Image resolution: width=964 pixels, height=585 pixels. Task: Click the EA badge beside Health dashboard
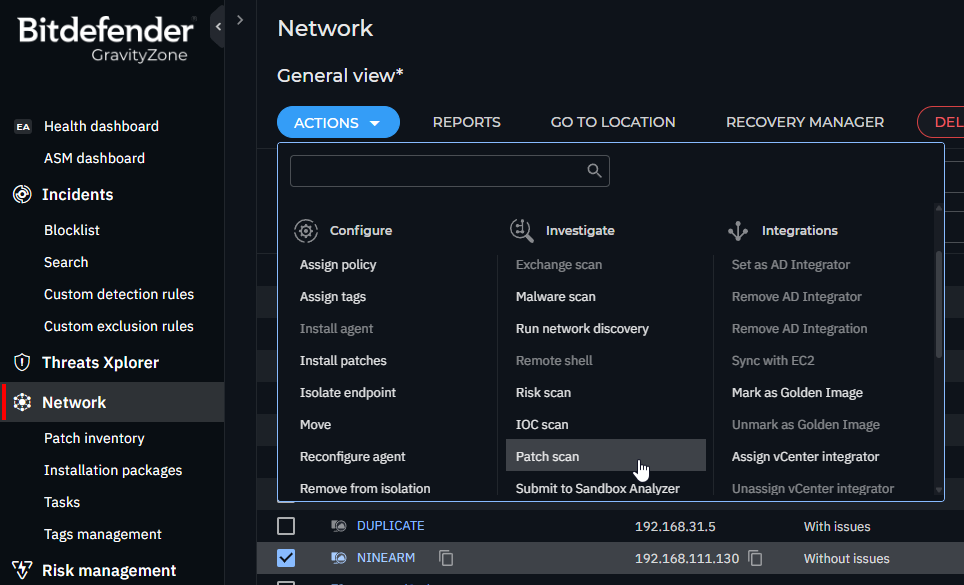22,127
